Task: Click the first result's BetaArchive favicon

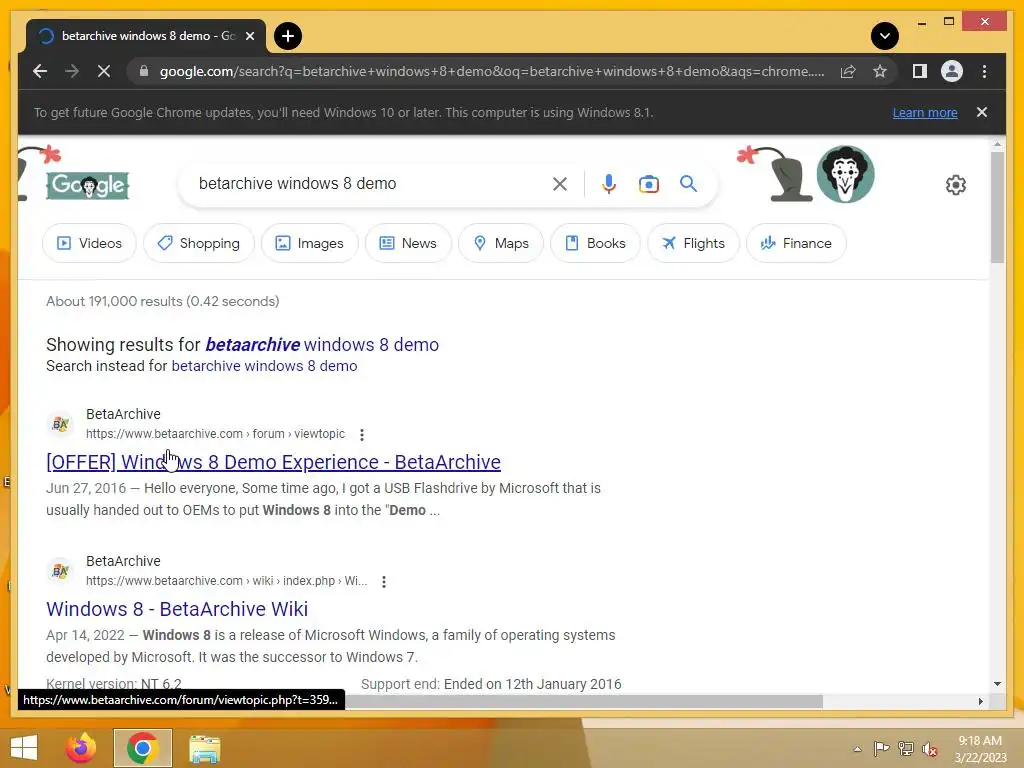Action: click(x=60, y=424)
